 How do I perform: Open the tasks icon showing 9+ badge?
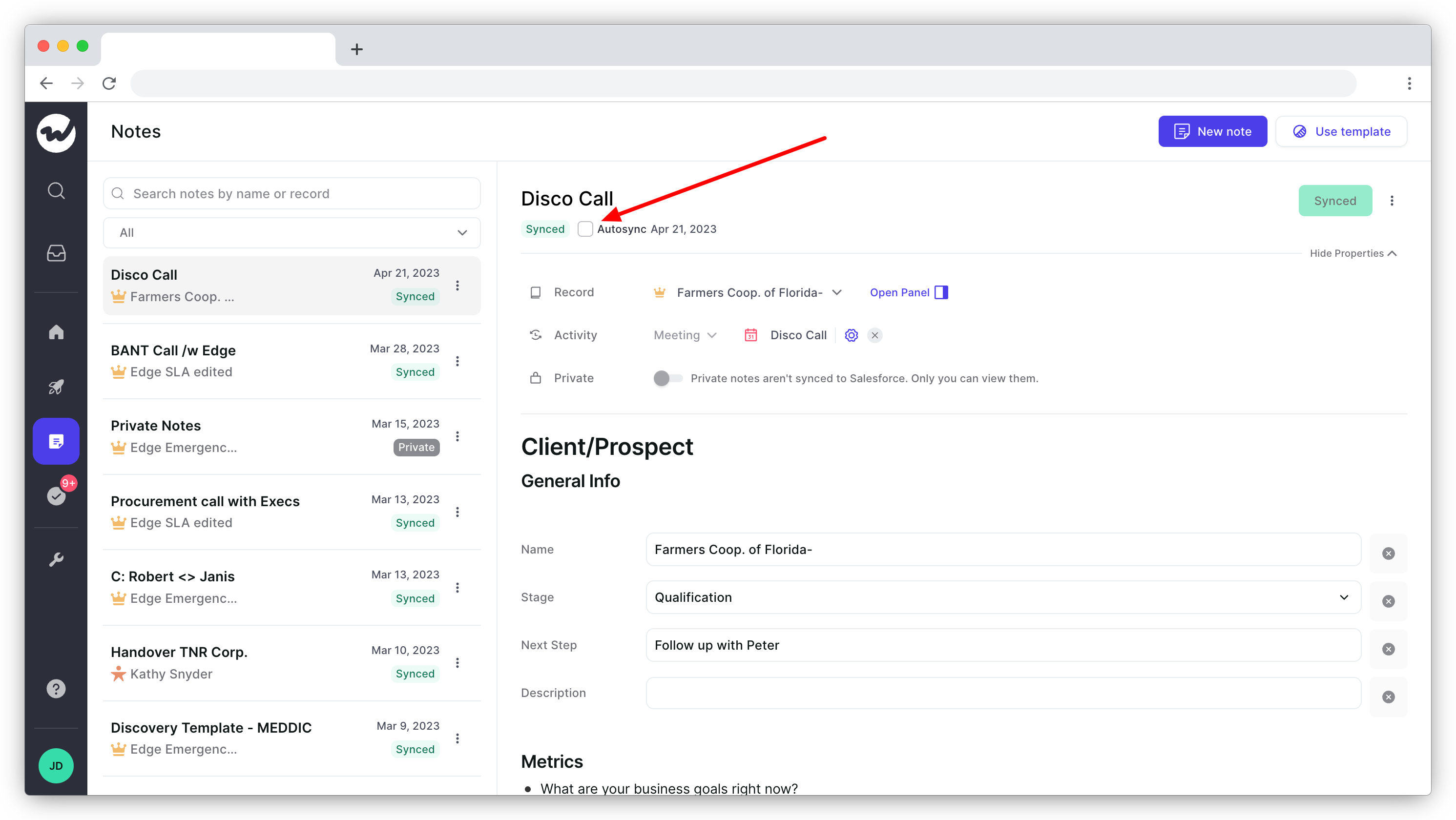56,496
